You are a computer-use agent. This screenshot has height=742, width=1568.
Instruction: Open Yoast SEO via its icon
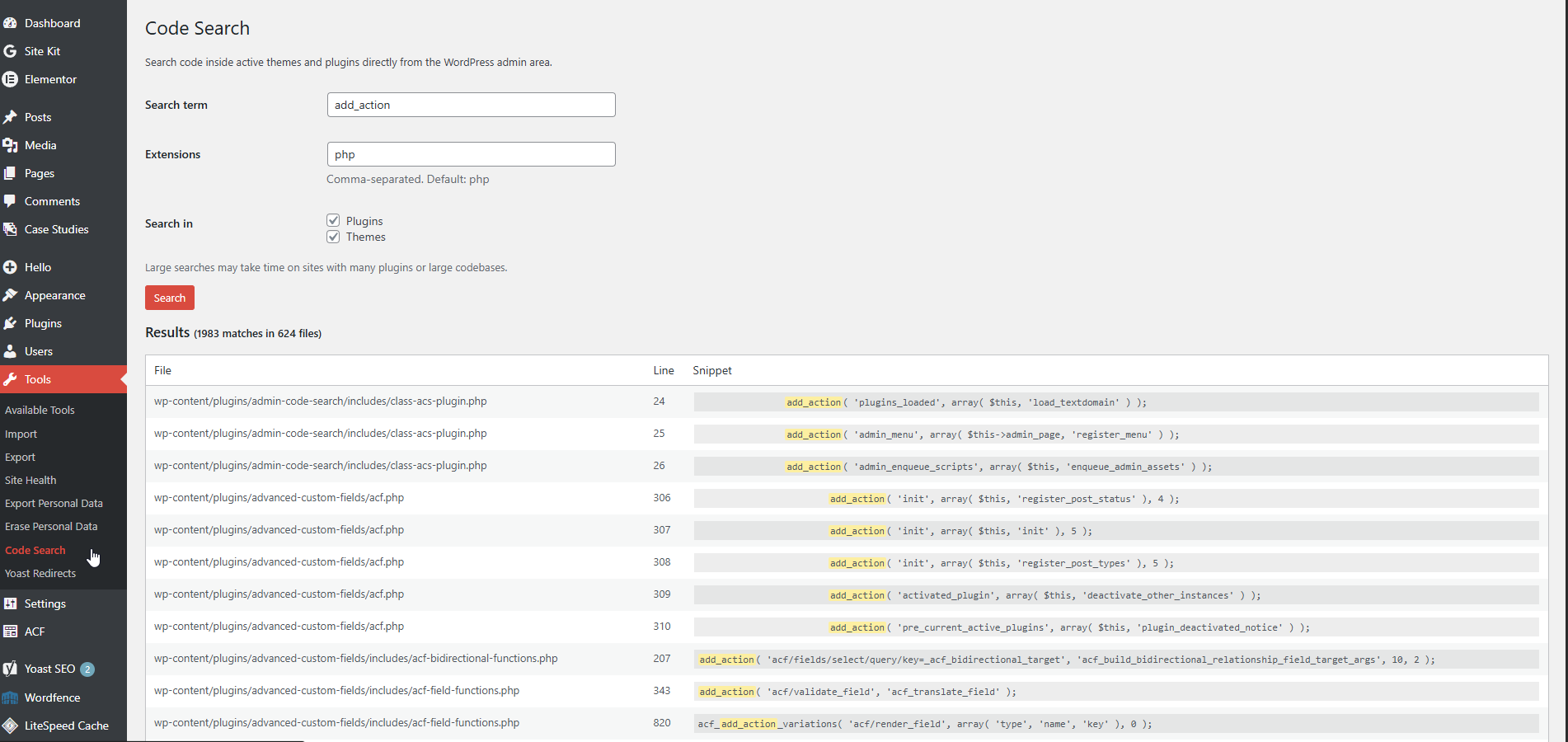10,669
